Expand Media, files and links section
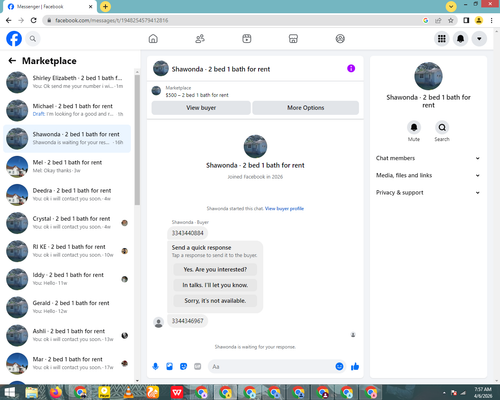The width and height of the screenshot is (500, 400). tap(428, 175)
